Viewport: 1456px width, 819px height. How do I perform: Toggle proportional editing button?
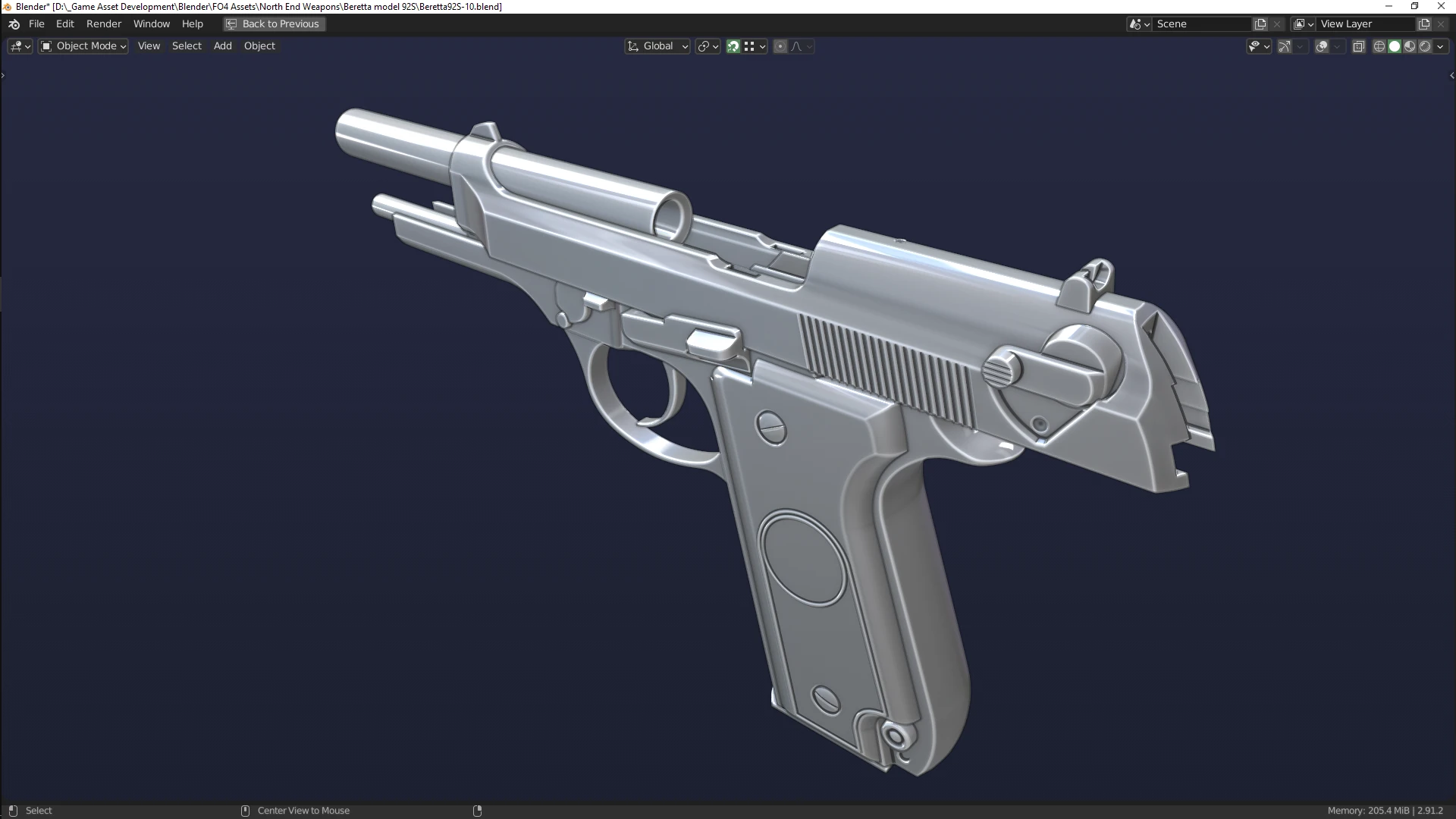780,46
